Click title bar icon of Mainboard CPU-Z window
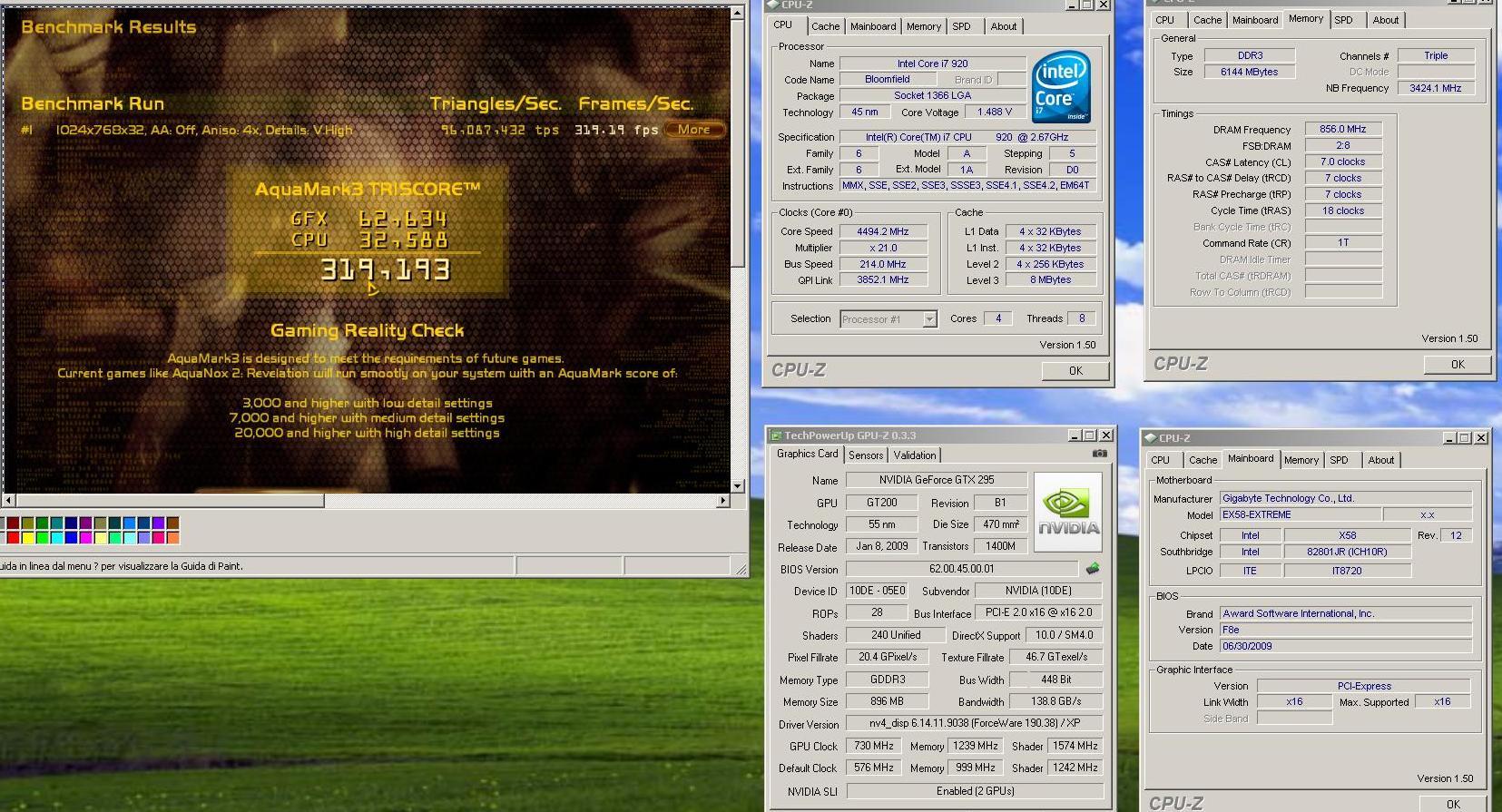The image size is (1502, 812). click(1151, 437)
